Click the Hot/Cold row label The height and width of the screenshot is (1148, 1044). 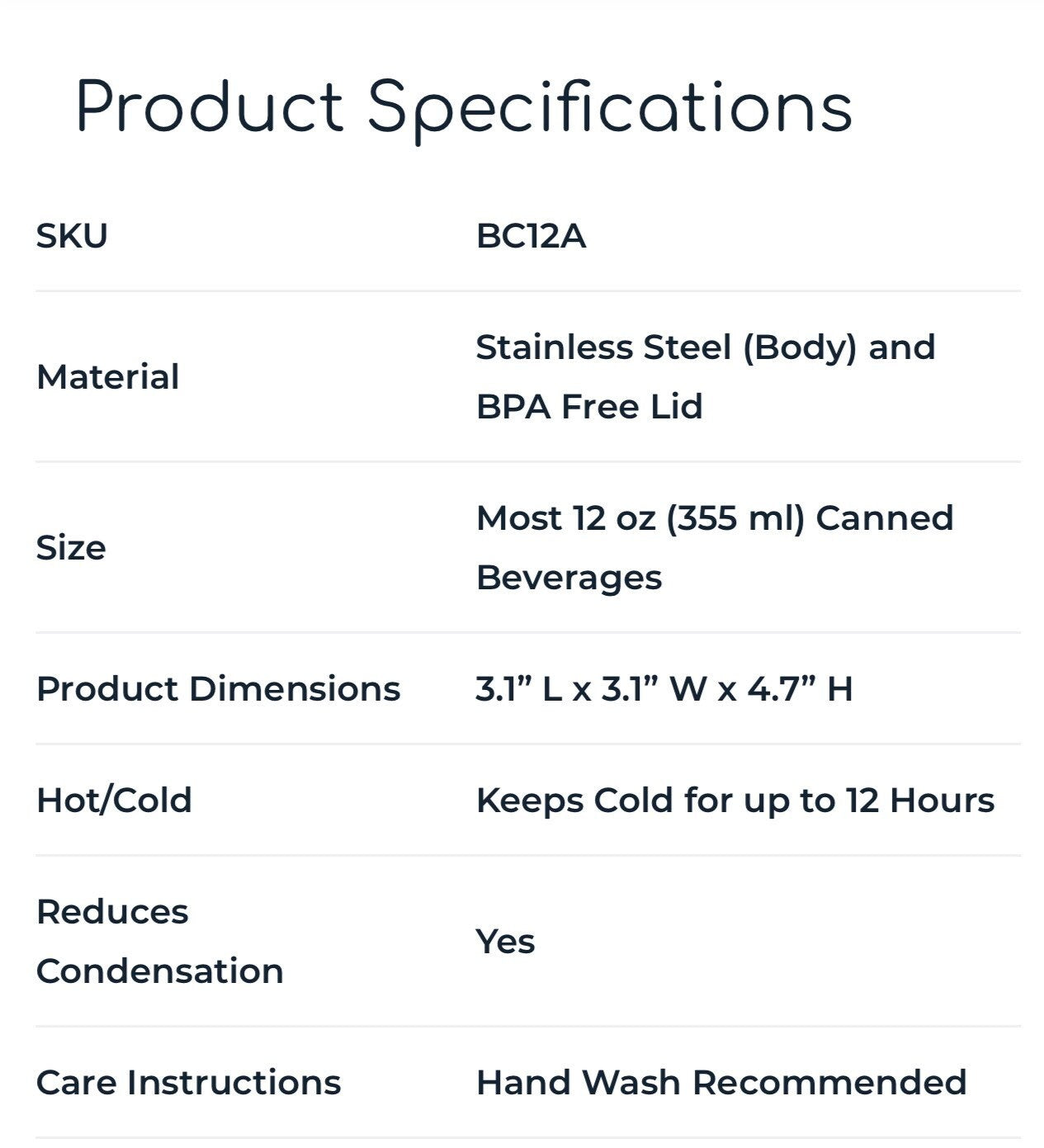pyautogui.click(x=114, y=801)
